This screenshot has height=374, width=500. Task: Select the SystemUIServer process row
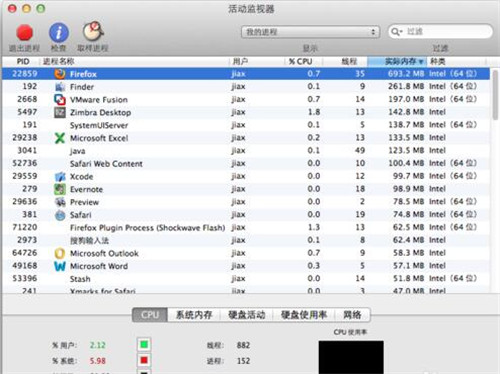tap(246, 125)
